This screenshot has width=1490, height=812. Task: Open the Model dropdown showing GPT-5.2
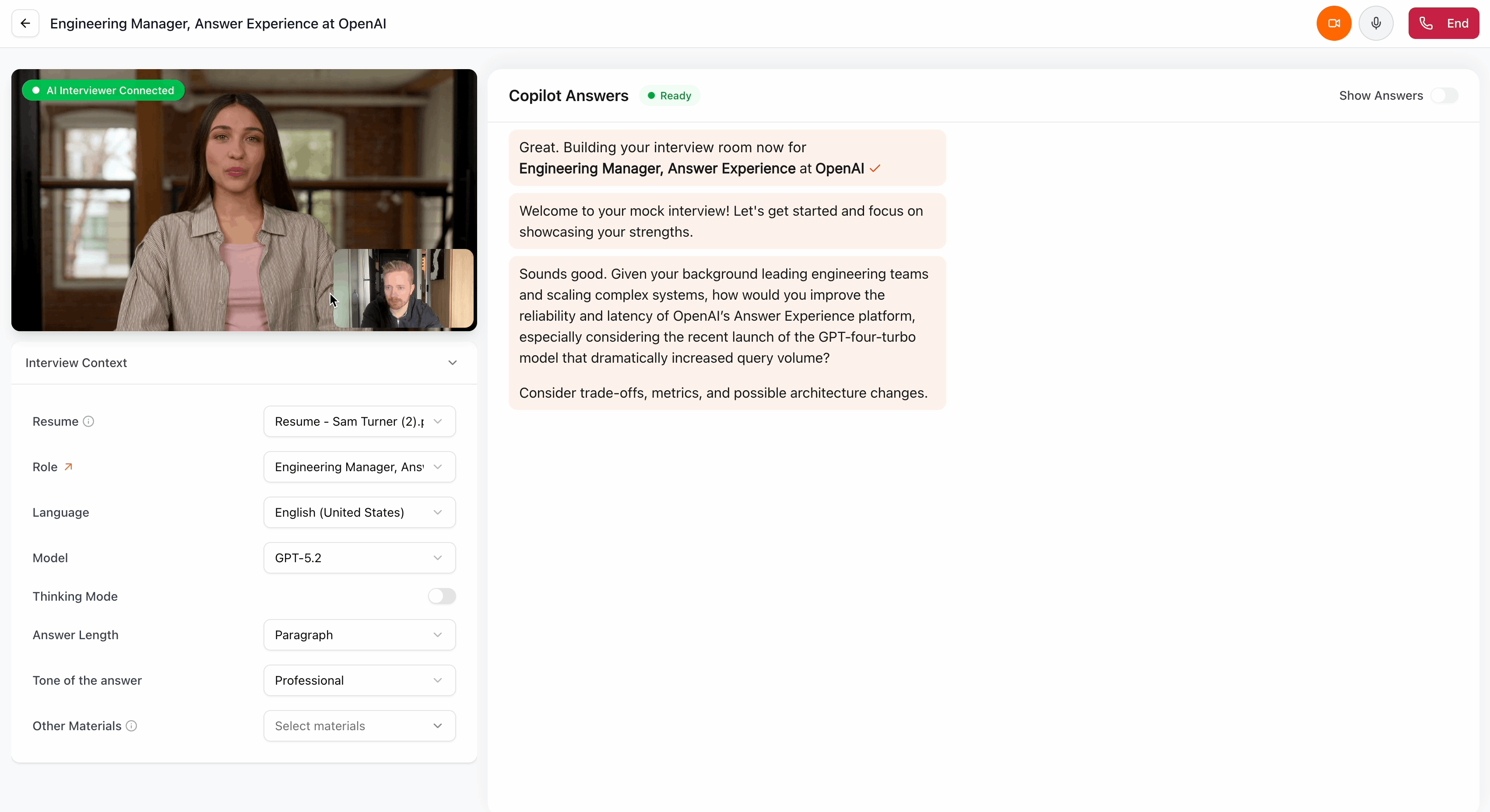click(x=359, y=558)
